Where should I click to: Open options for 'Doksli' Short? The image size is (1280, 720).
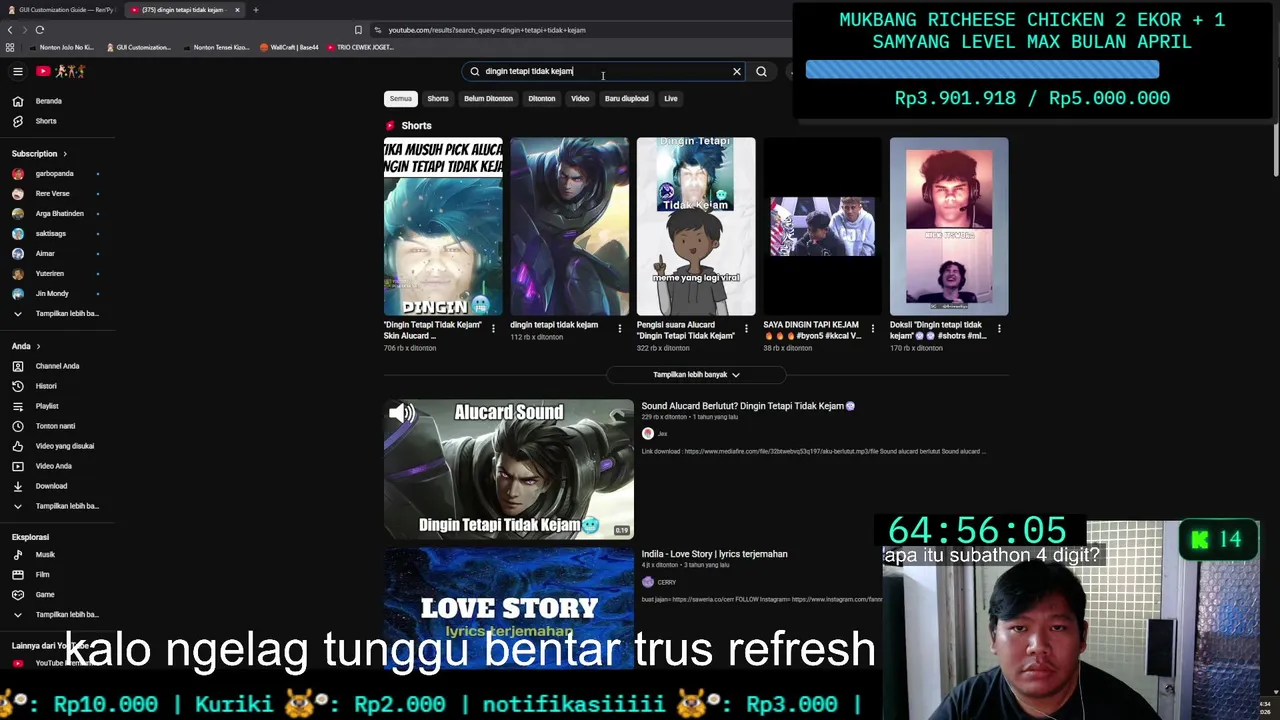tap(999, 329)
